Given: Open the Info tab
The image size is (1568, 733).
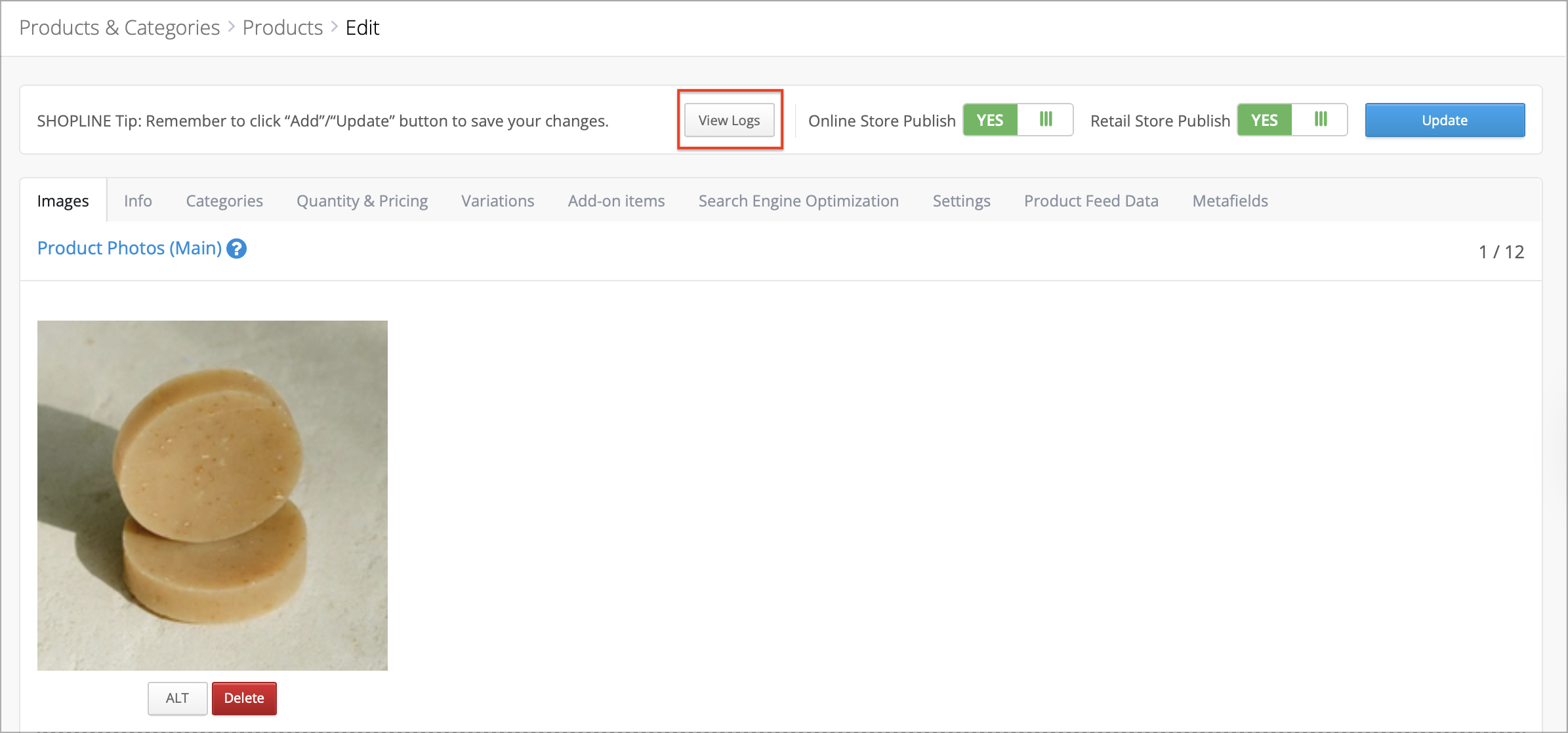Looking at the screenshot, I should [138, 201].
